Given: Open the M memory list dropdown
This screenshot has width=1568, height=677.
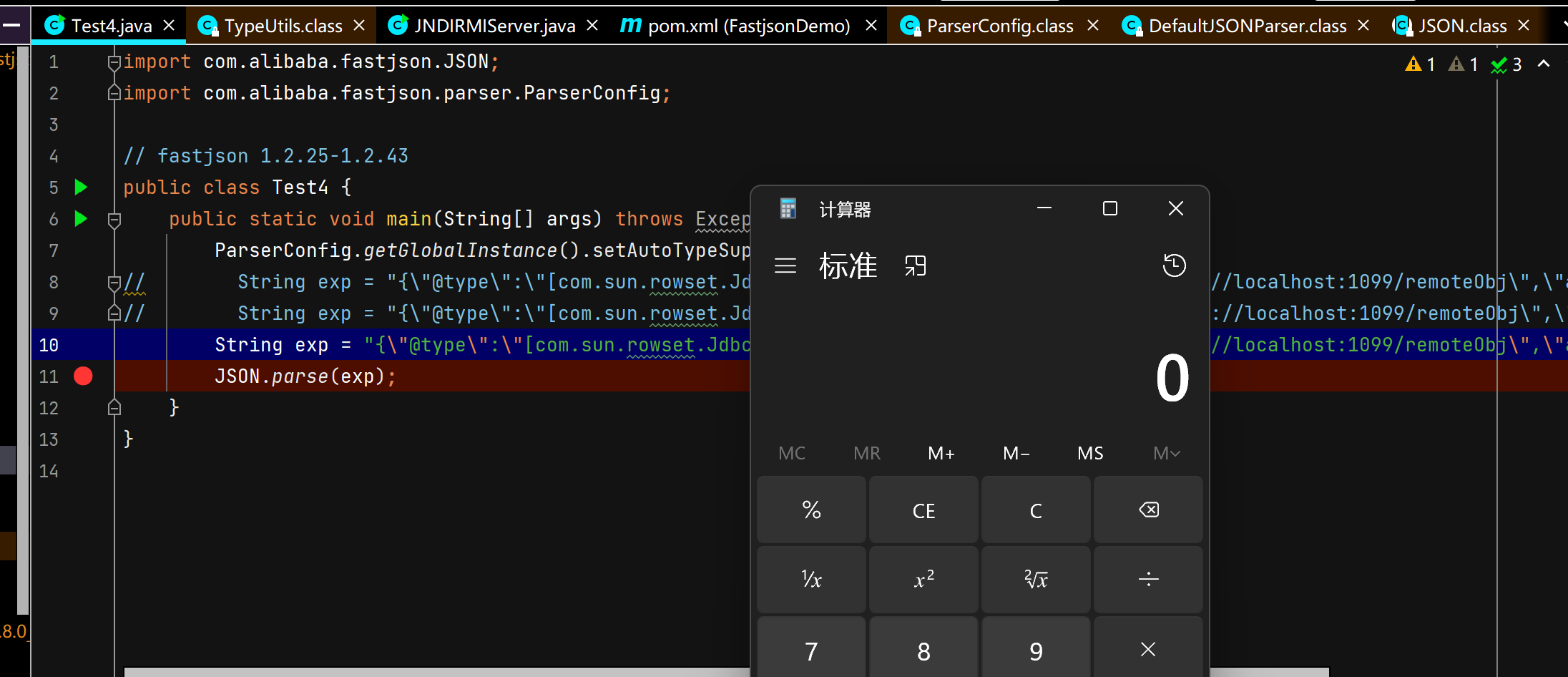Looking at the screenshot, I should point(1166,453).
